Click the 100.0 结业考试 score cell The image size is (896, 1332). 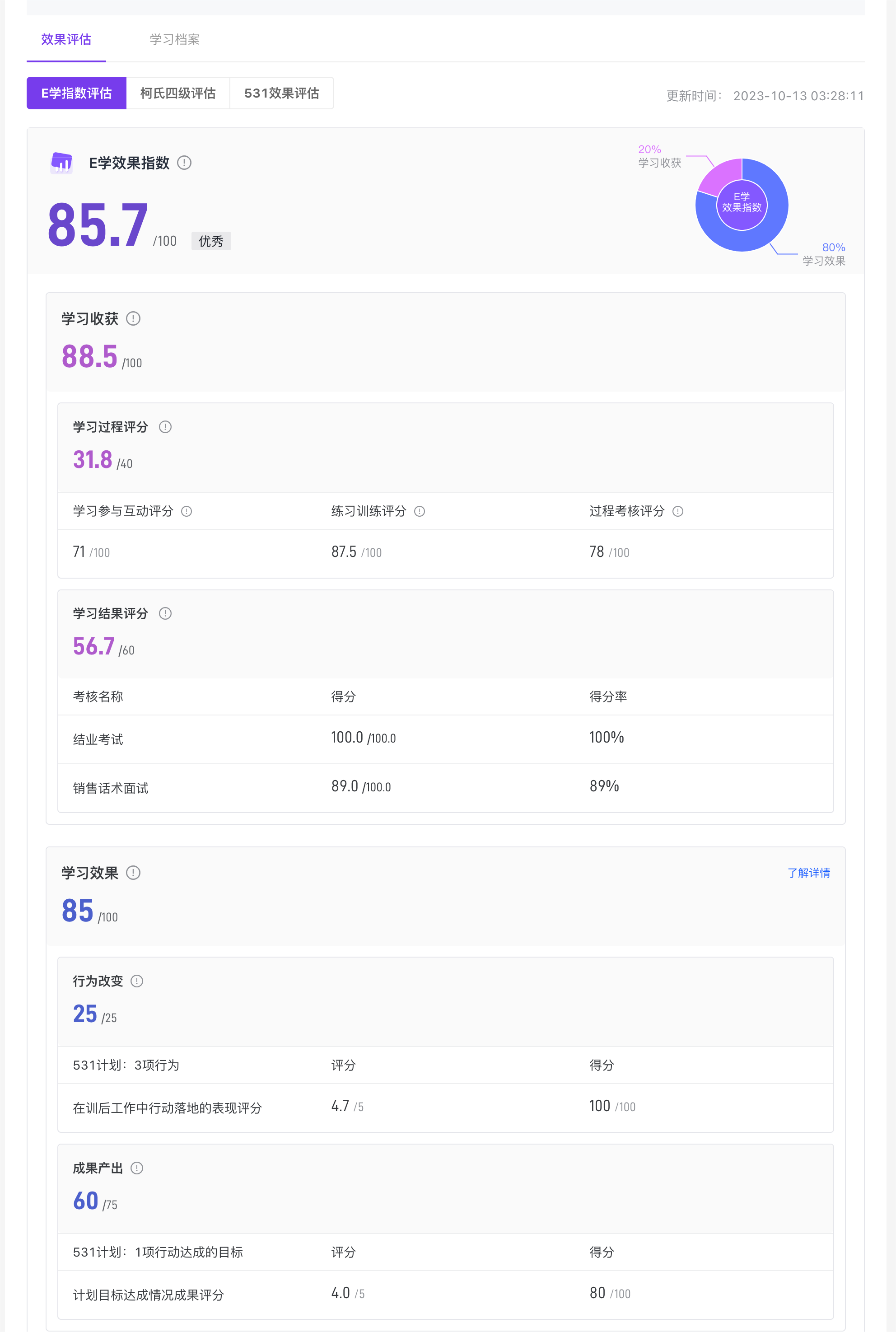pos(364,738)
